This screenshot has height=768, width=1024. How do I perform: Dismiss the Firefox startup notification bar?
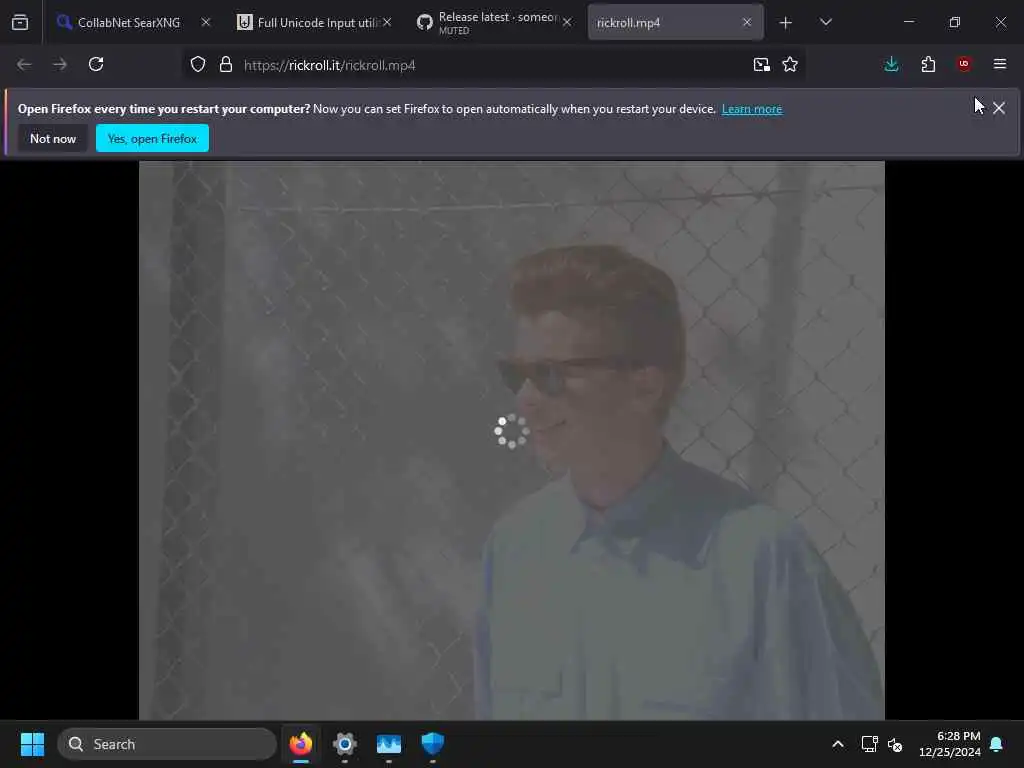pos(999,108)
